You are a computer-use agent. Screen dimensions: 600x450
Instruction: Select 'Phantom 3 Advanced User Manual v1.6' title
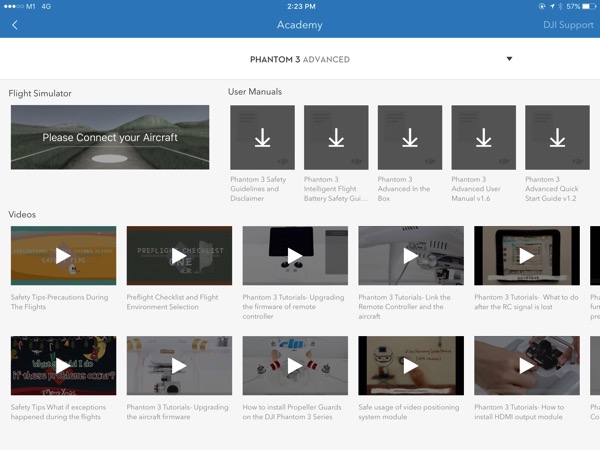tap(476, 189)
